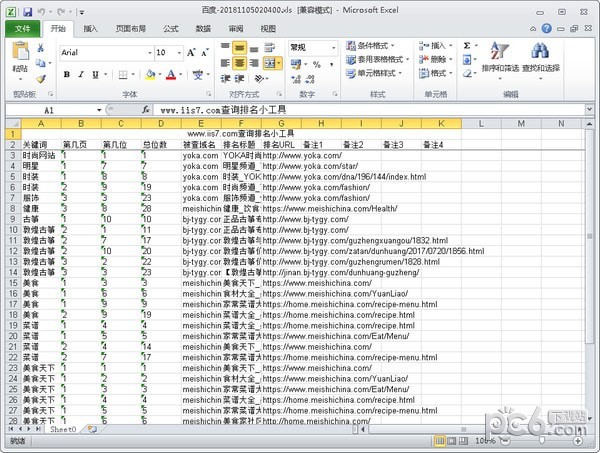The image size is (600, 453).
Task: Click the Clear eraser icon
Action: 467,73
